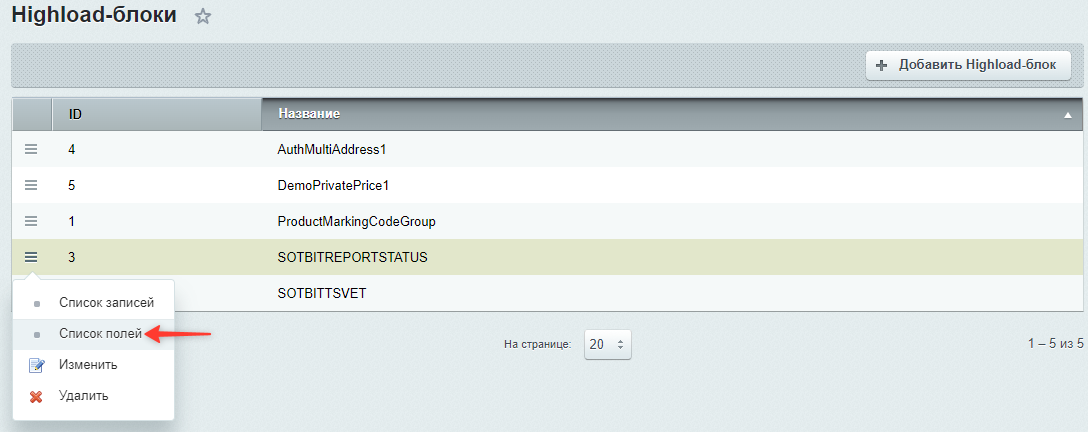Open SOTBITTSVET highload block row

click(x=321, y=293)
